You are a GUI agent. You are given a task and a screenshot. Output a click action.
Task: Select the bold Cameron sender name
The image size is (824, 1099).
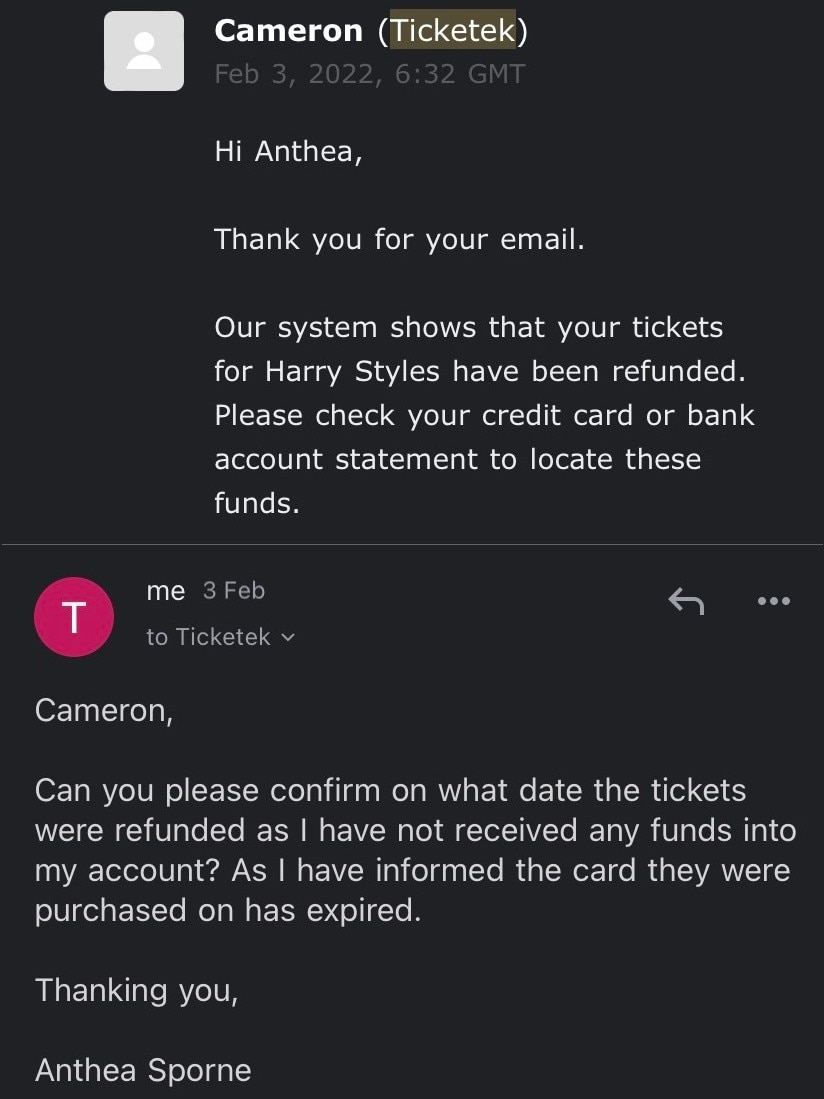pos(289,31)
